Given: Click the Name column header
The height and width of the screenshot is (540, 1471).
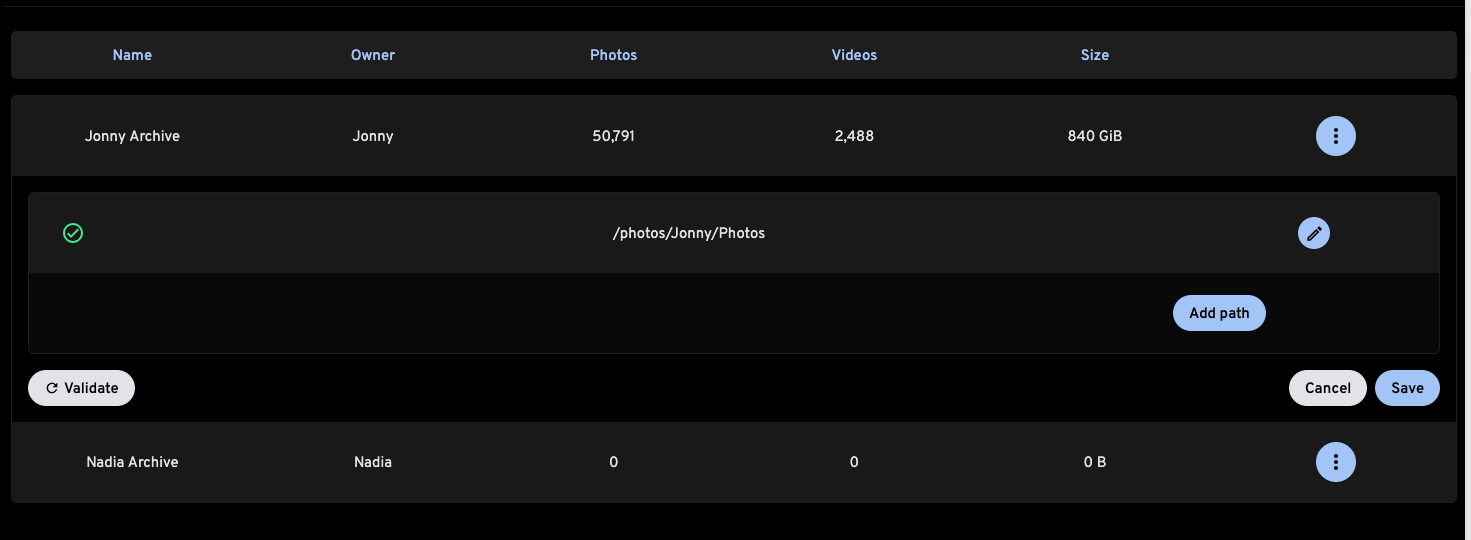Looking at the screenshot, I should pos(132,55).
